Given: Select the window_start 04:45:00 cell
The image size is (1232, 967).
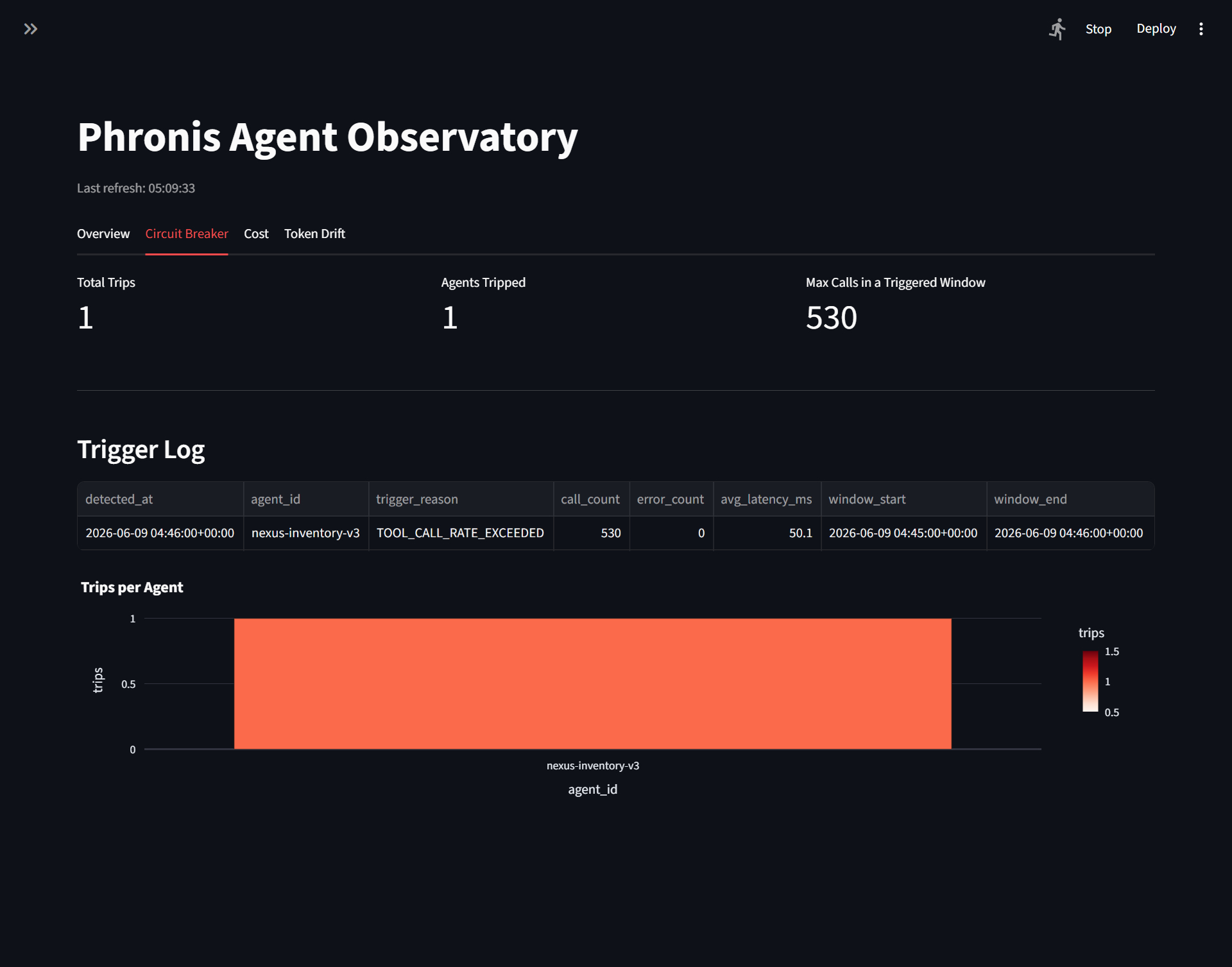Looking at the screenshot, I should [x=903, y=533].
